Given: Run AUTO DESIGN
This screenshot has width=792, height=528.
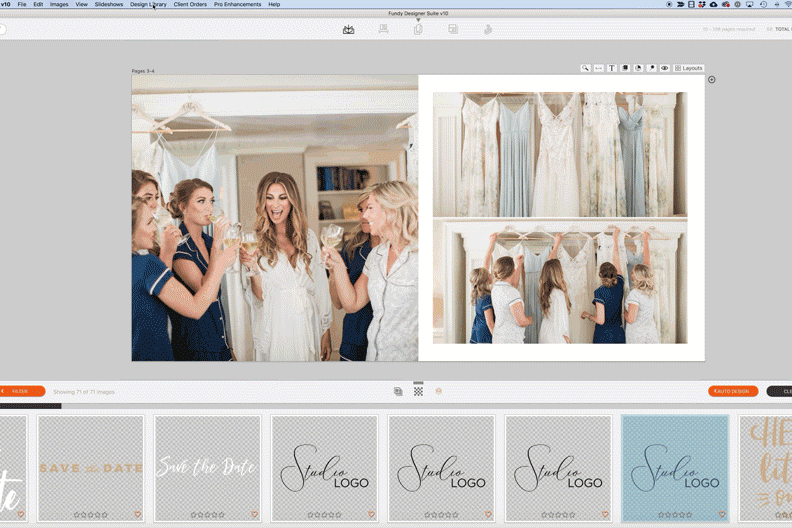Looking at the screenshot, I should coord(733,391).
